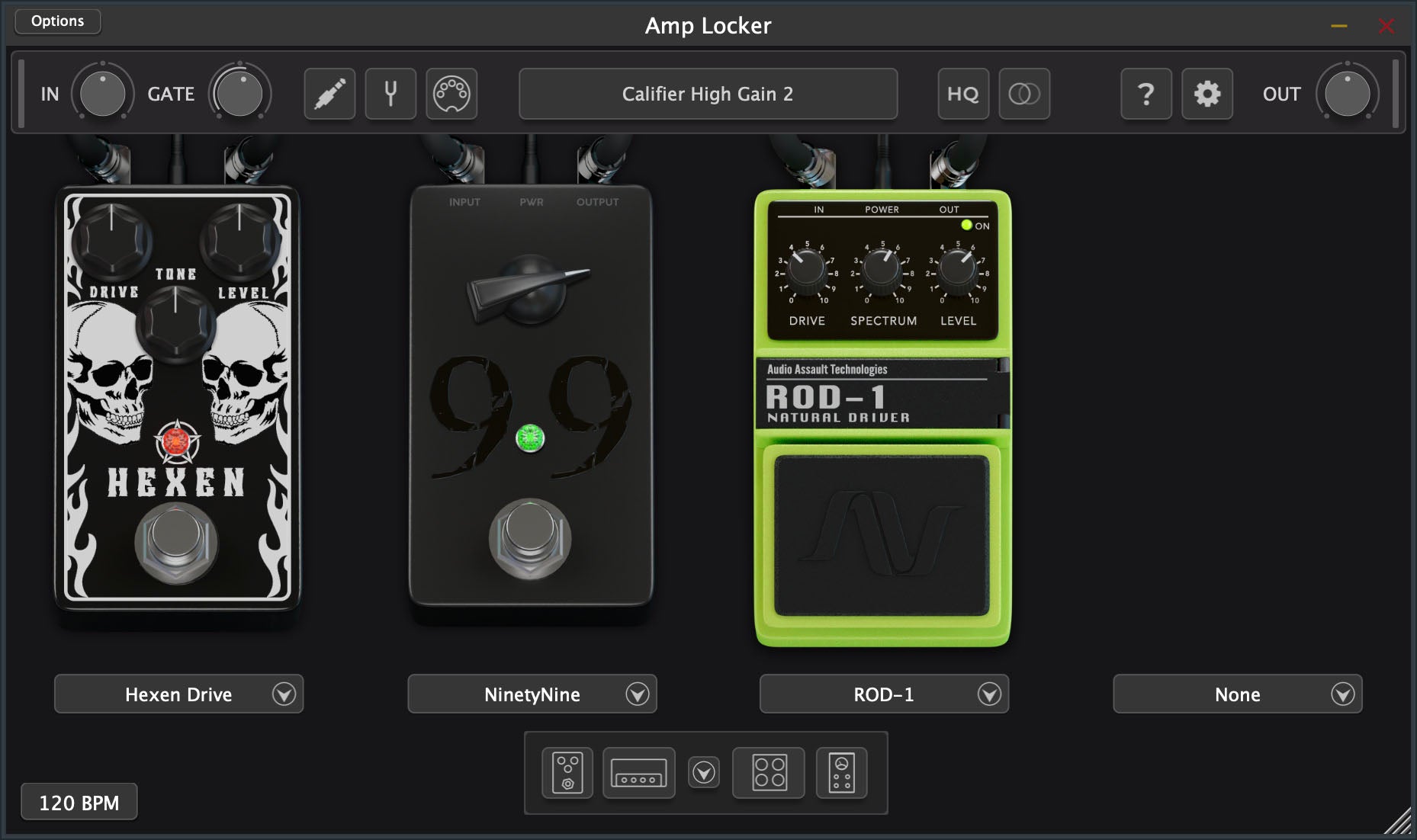The height and width of the screenshot is (840, 1417).
Task: Open the help panel with the question mark icon
Action: [x=1145, y=94]
